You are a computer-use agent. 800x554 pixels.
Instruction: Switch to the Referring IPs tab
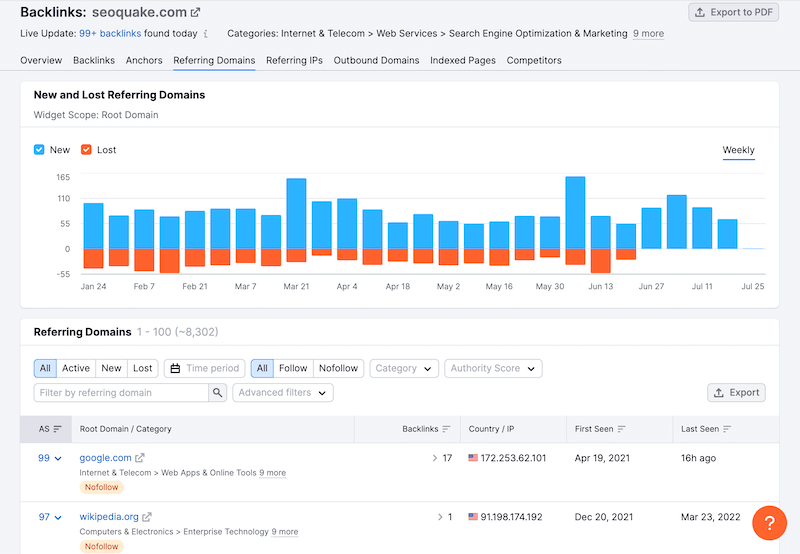click(294, 60)
